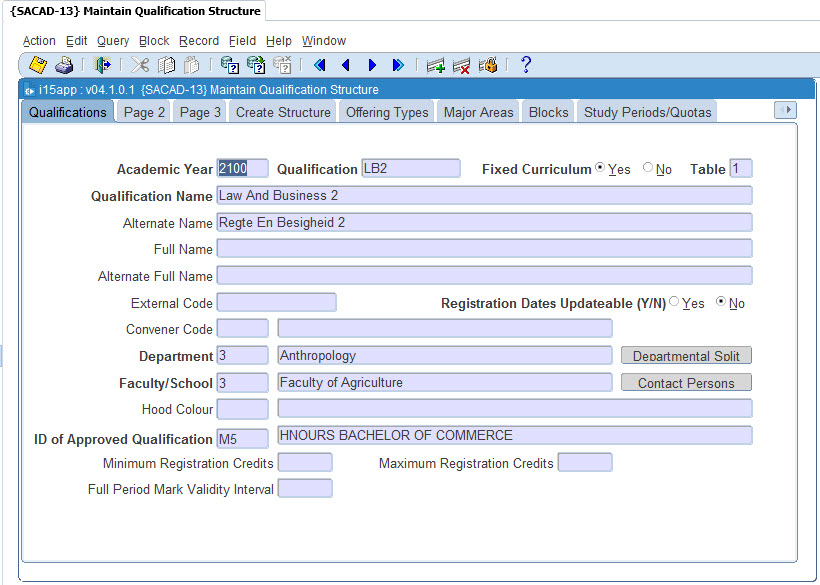820x585 pixels.
Task: Open the Query menu
Action: pyautogui.click(x=112, y=41)
